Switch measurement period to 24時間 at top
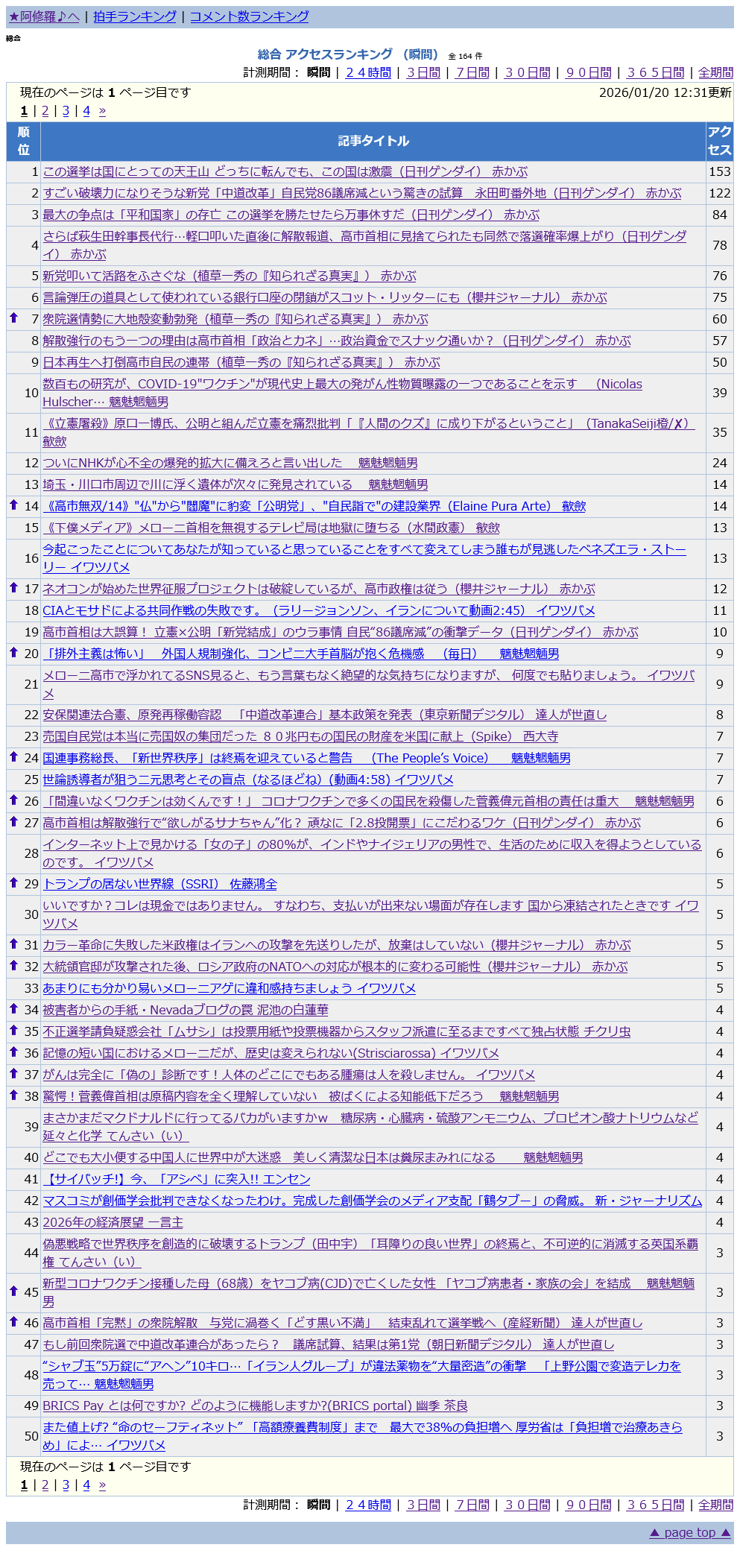The width and height of the screenshot is (740, 1568). click(368, 72)
